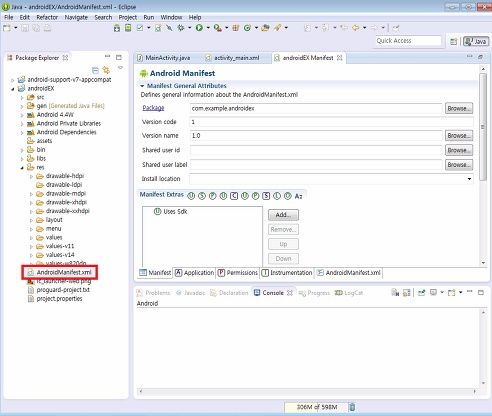This screenshot has height=416, width=492.
Task: Click the green Run toolbar icon
Action: [199, 28]
